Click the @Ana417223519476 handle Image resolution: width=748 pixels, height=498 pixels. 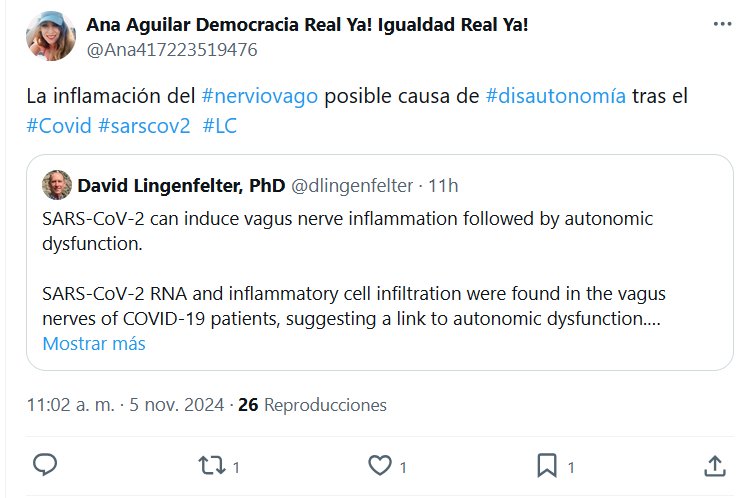(172, 50)
